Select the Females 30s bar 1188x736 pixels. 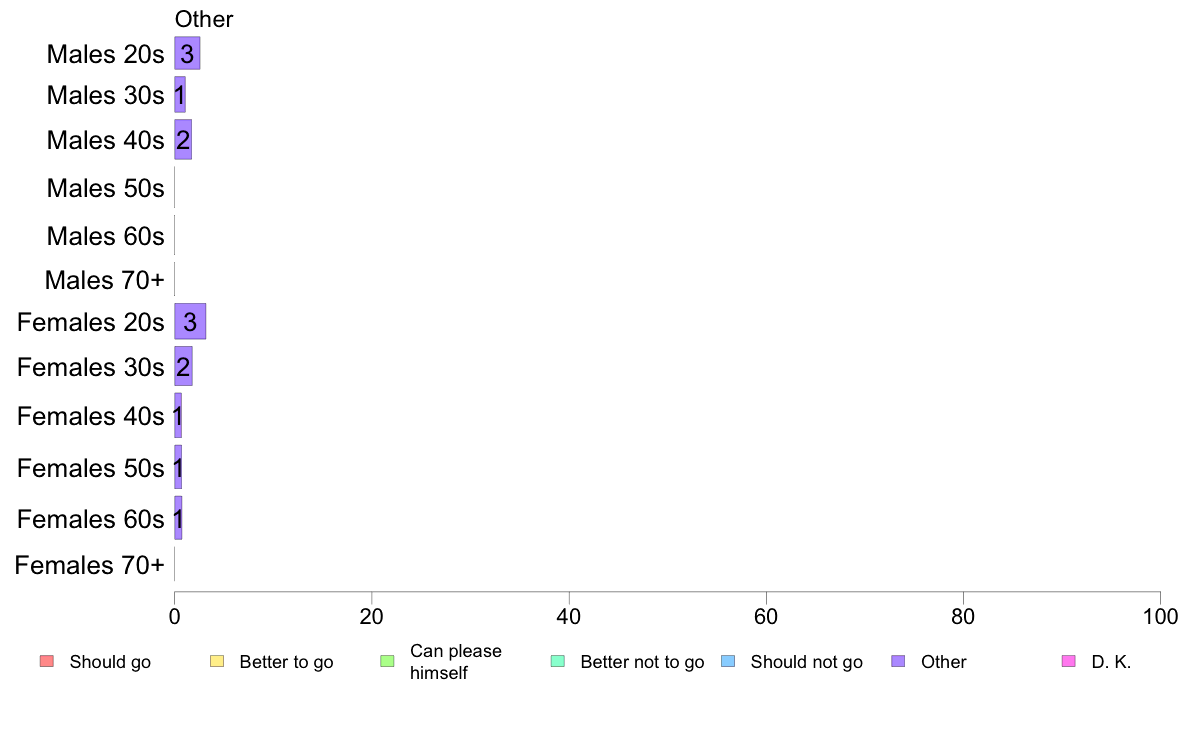183,366
